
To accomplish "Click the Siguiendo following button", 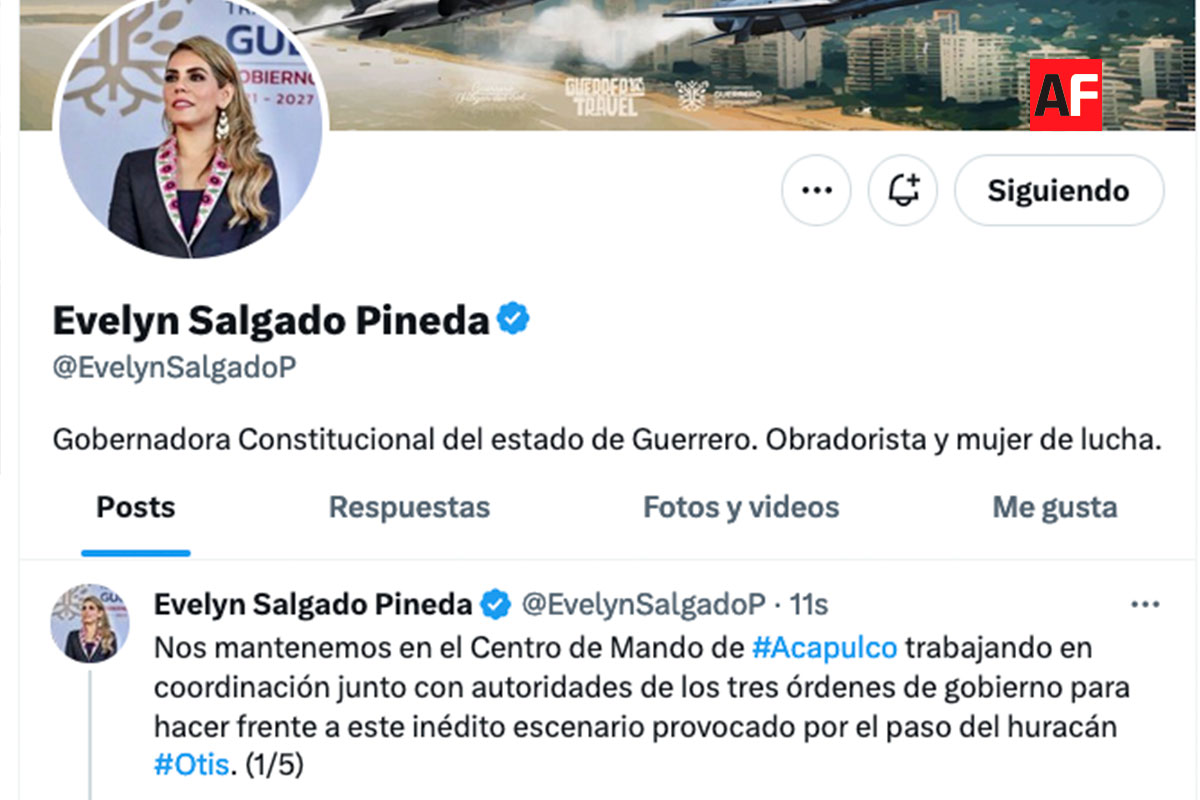I will [1059, 190].
